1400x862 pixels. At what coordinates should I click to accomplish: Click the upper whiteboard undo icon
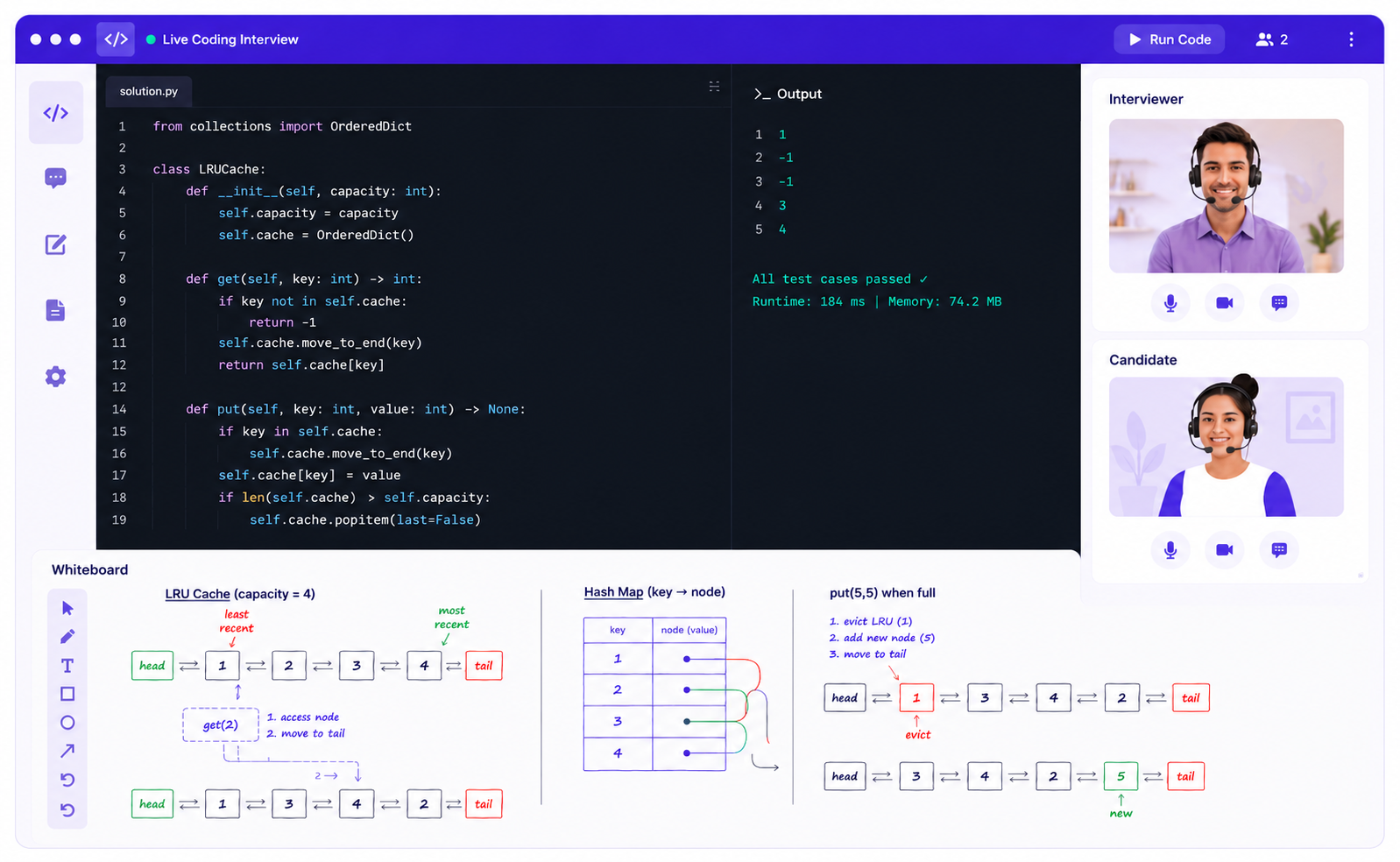[x=67, y=780]
